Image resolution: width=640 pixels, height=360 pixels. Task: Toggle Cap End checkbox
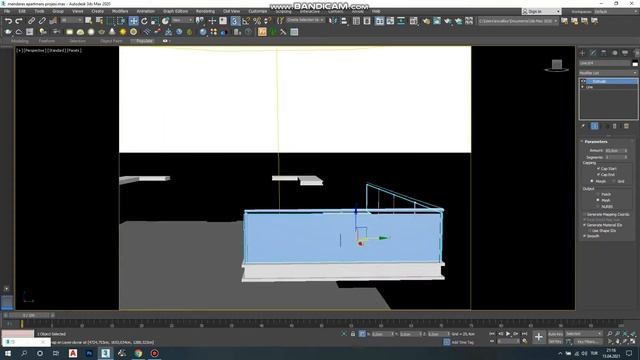click(598, 175)
